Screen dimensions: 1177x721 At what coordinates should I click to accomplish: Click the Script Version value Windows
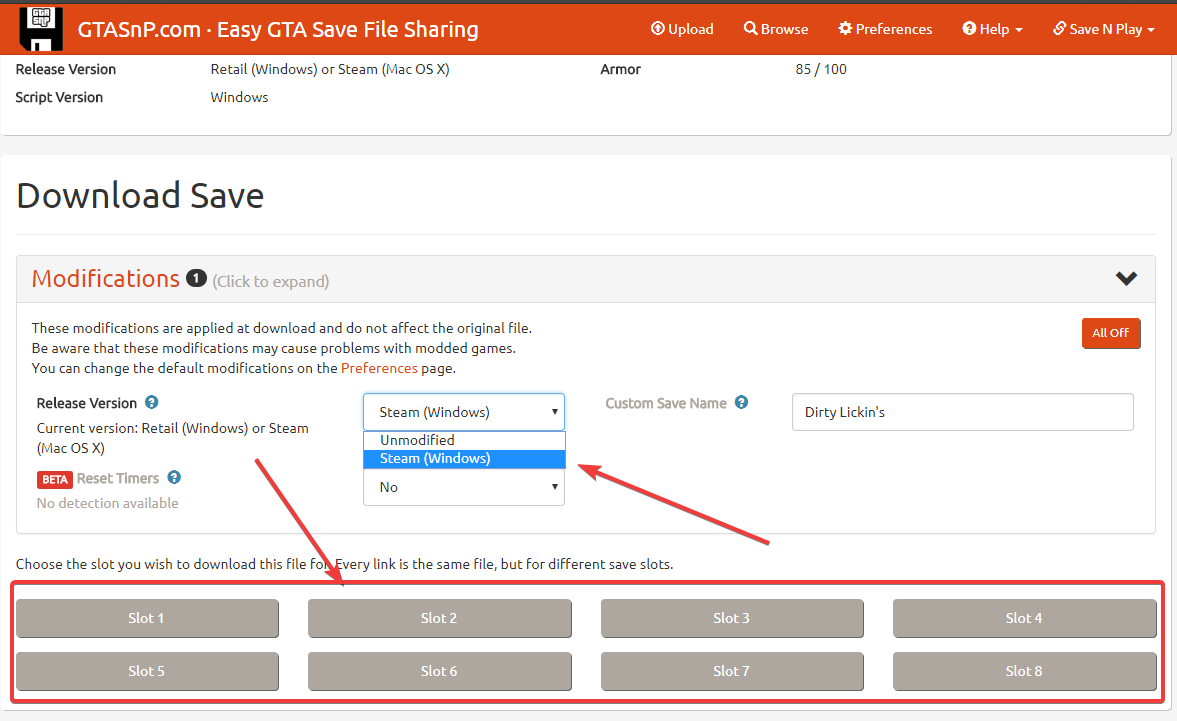[239, 98]
